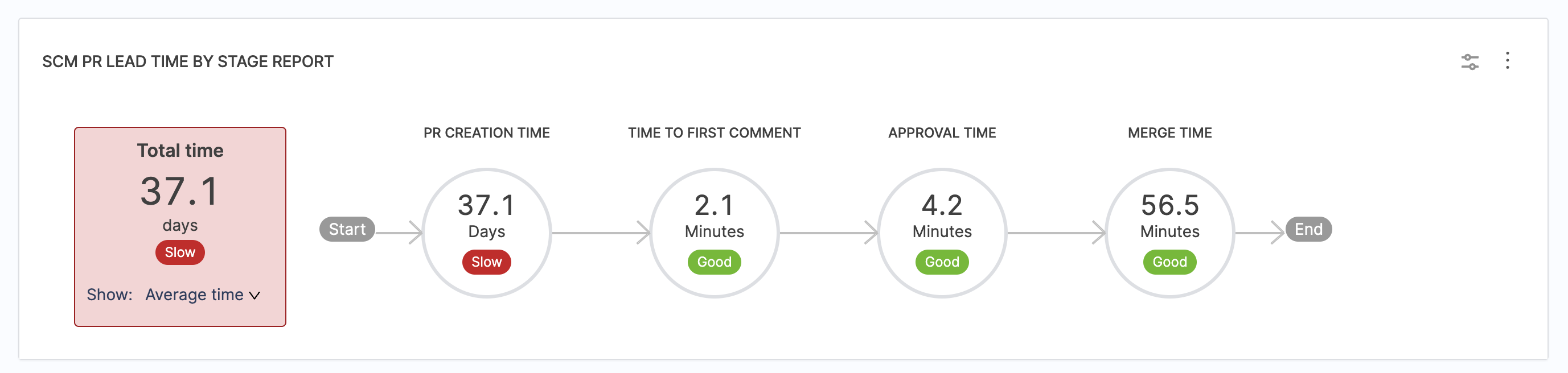
Task: Click the TIME TO FIRST COMMENT label
Action: point(714,133)
